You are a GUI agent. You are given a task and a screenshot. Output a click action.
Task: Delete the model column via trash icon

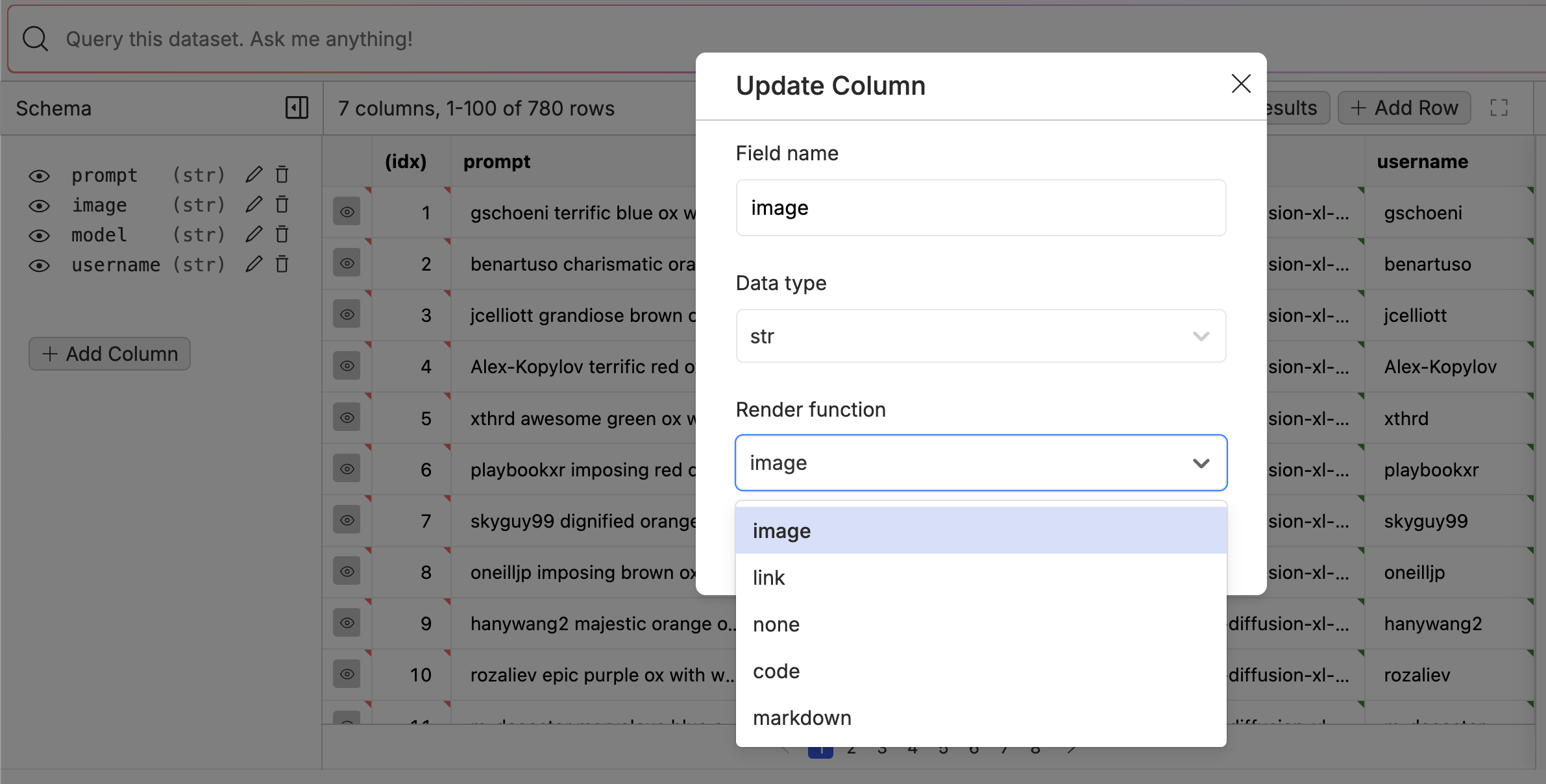282,234
